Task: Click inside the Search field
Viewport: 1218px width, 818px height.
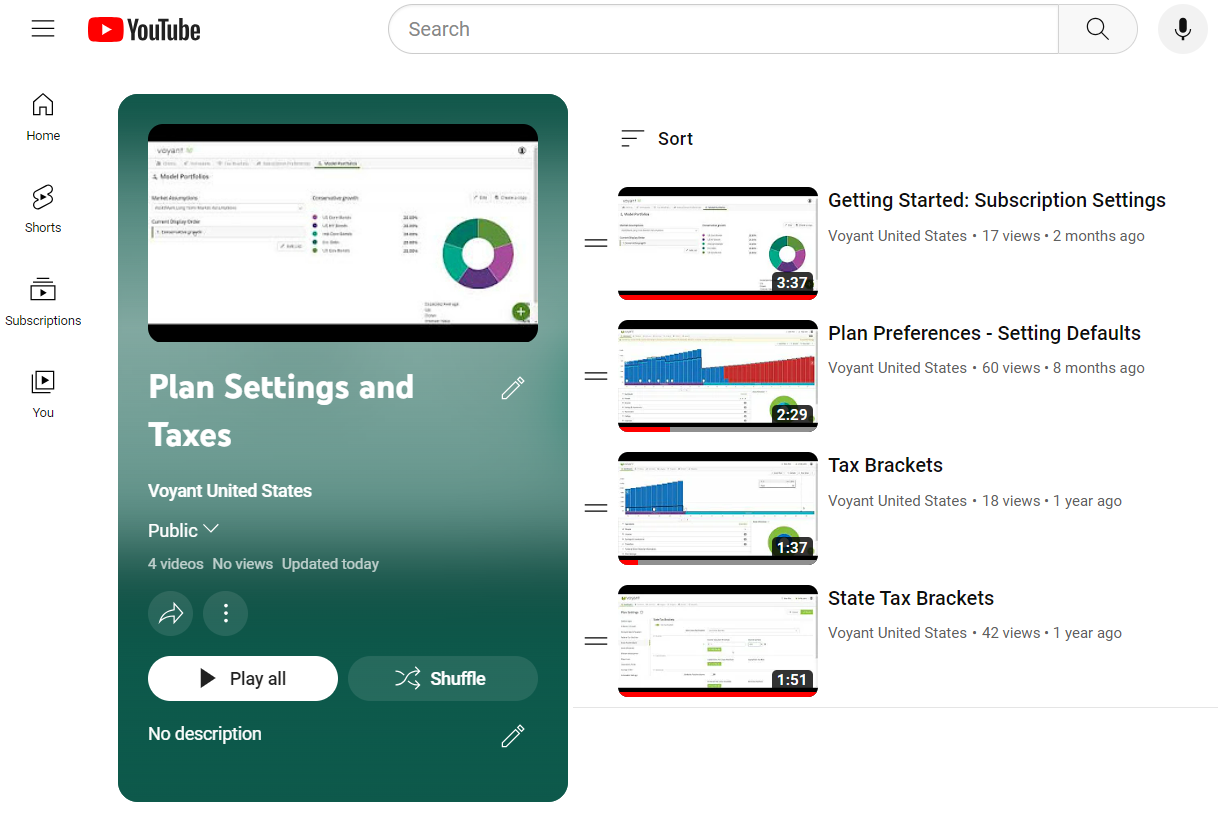Action: coord(723,29)
